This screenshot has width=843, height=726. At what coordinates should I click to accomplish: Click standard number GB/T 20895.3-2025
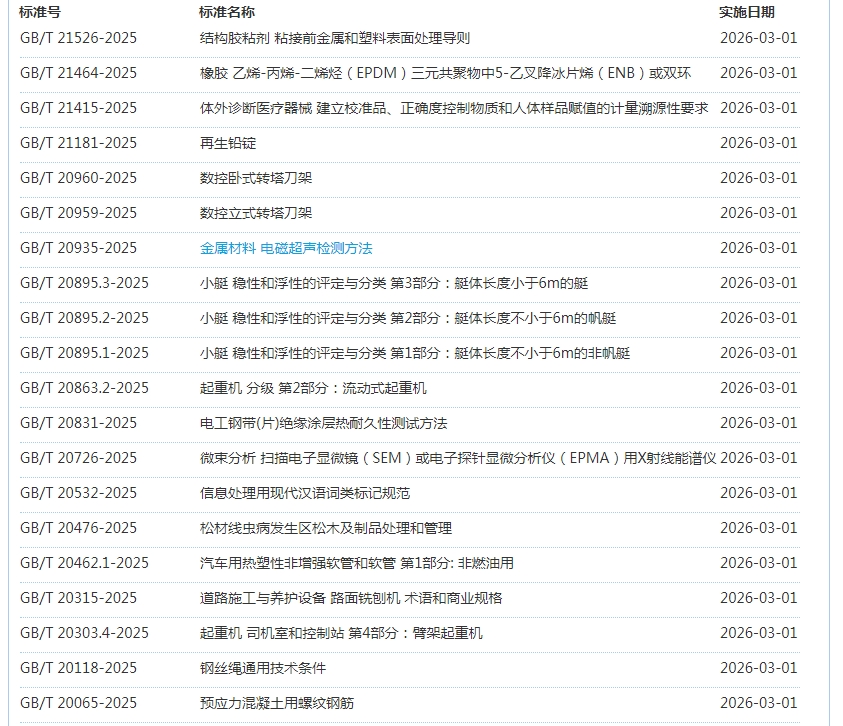[84, 283]
